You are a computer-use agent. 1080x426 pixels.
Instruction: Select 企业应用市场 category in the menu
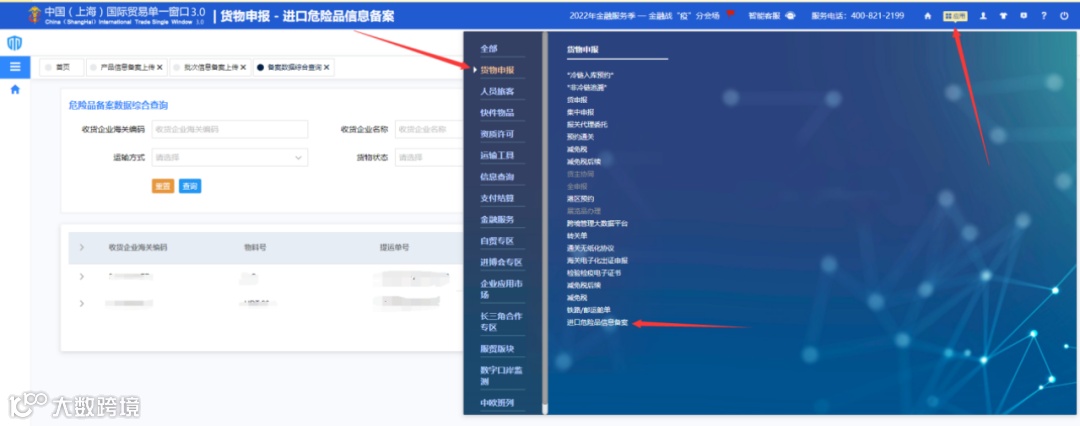tap(502, 289)
